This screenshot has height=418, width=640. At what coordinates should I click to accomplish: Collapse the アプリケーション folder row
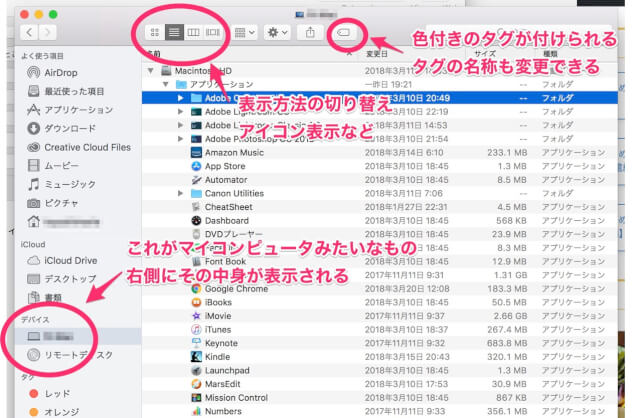(166, 84)
